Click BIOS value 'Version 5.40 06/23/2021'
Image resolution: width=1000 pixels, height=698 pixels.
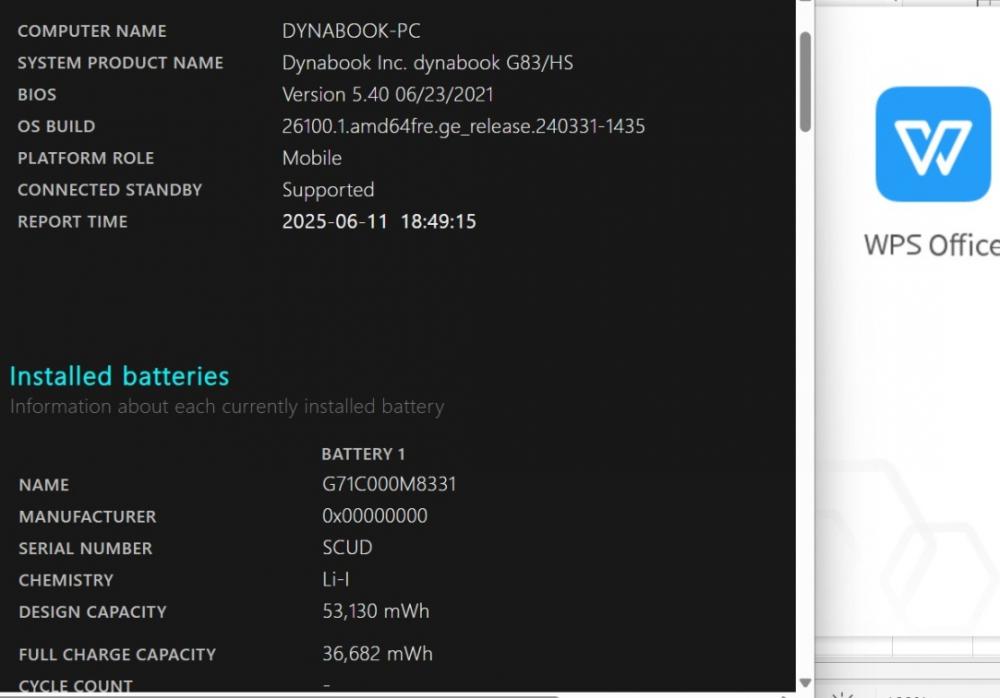pyautogui.click(x=388, y=94)
